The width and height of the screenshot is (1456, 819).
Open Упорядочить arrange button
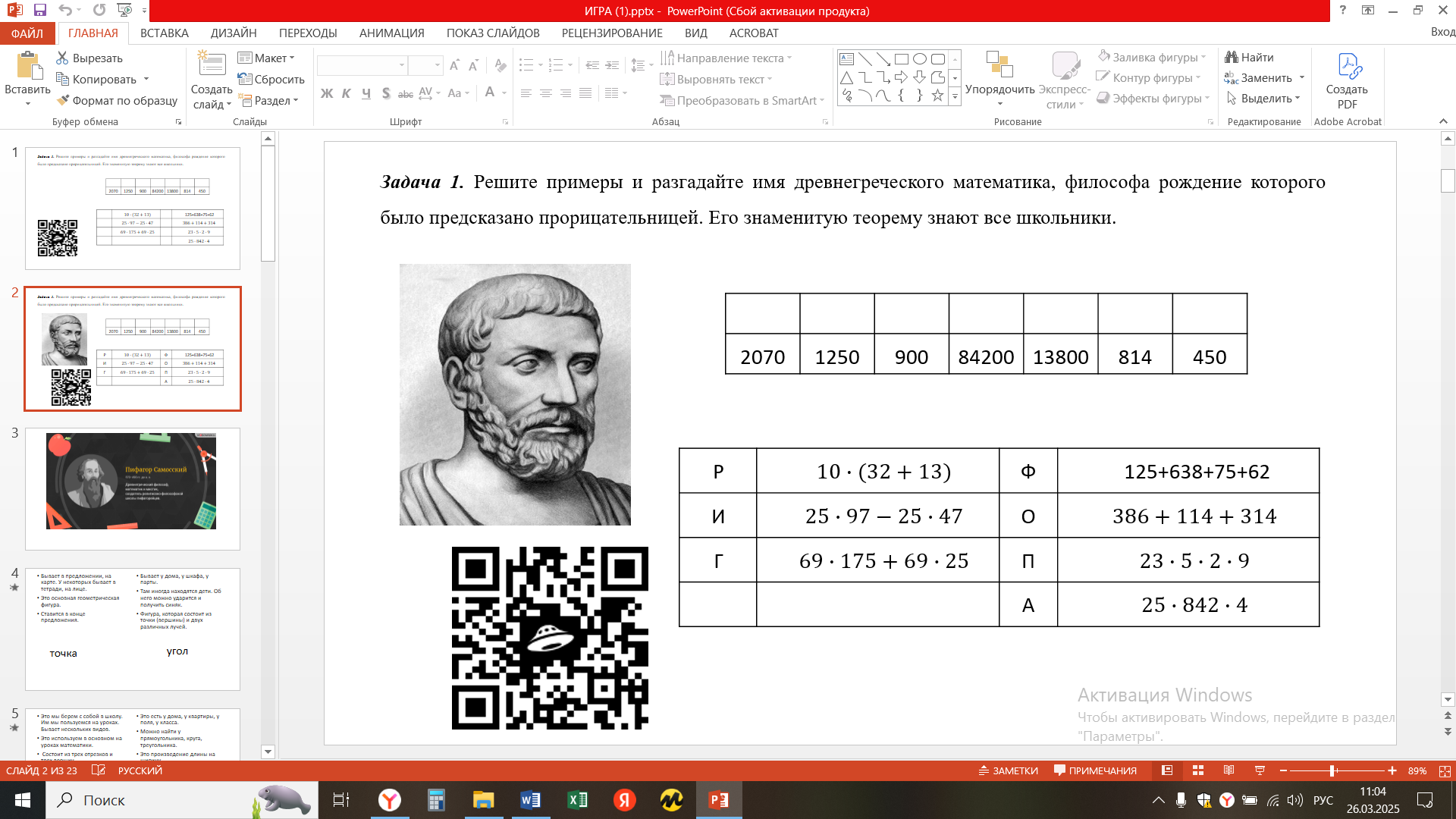tap(999, 80)
